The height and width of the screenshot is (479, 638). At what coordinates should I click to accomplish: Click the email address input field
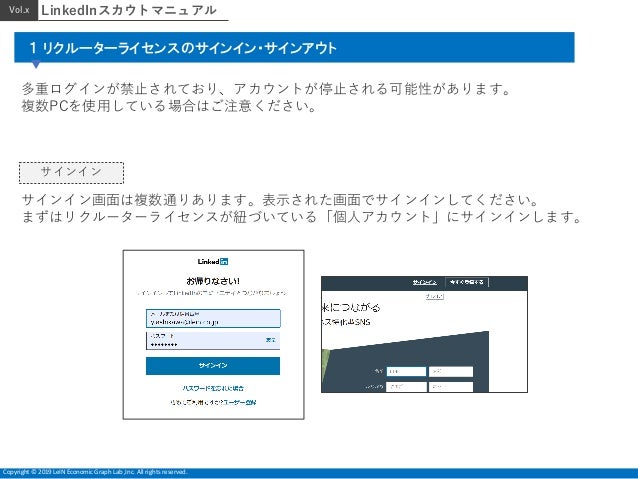[x=213, y=318]
